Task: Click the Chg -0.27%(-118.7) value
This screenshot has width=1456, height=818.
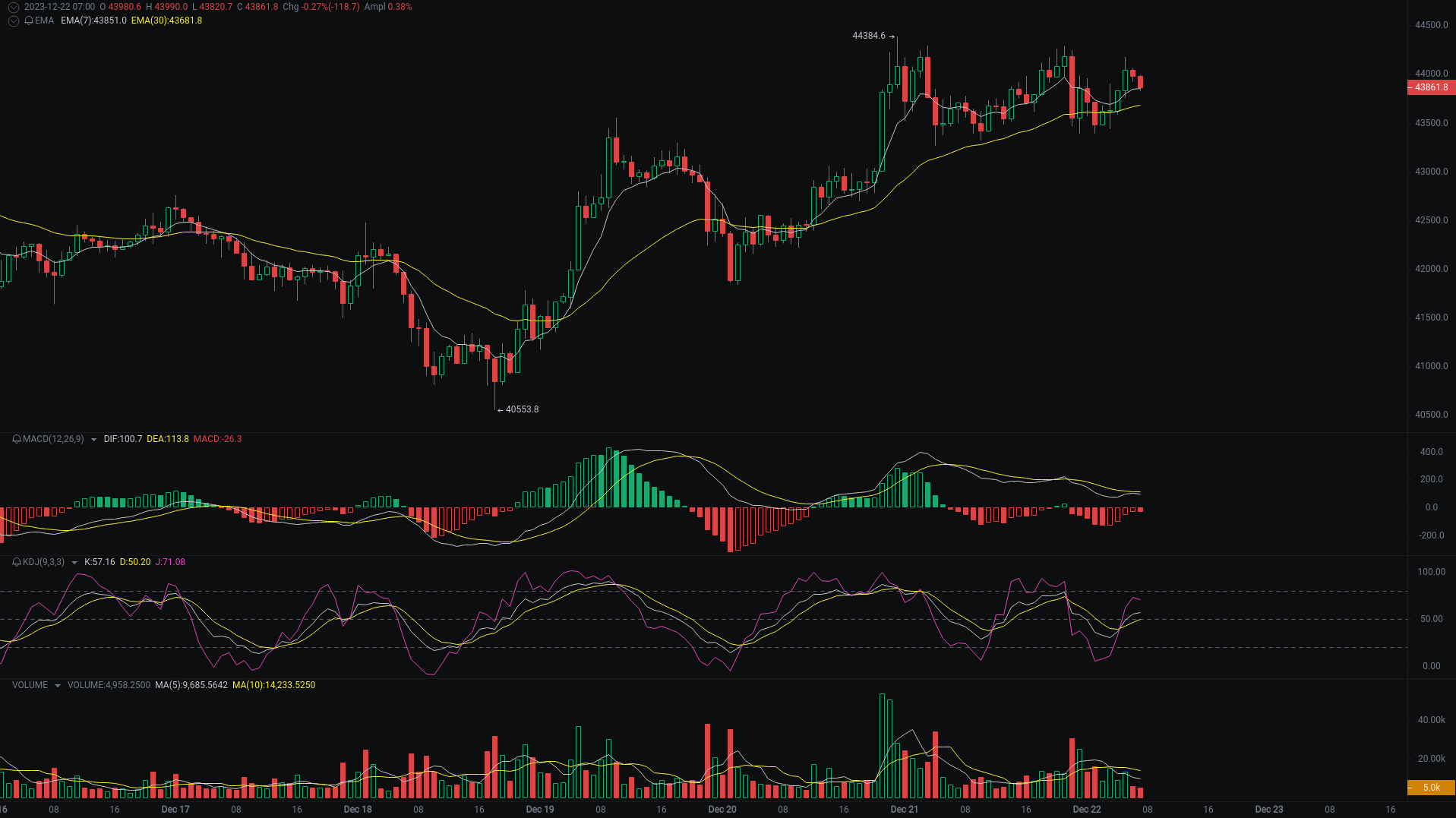Action: click(x=321, y=7)
